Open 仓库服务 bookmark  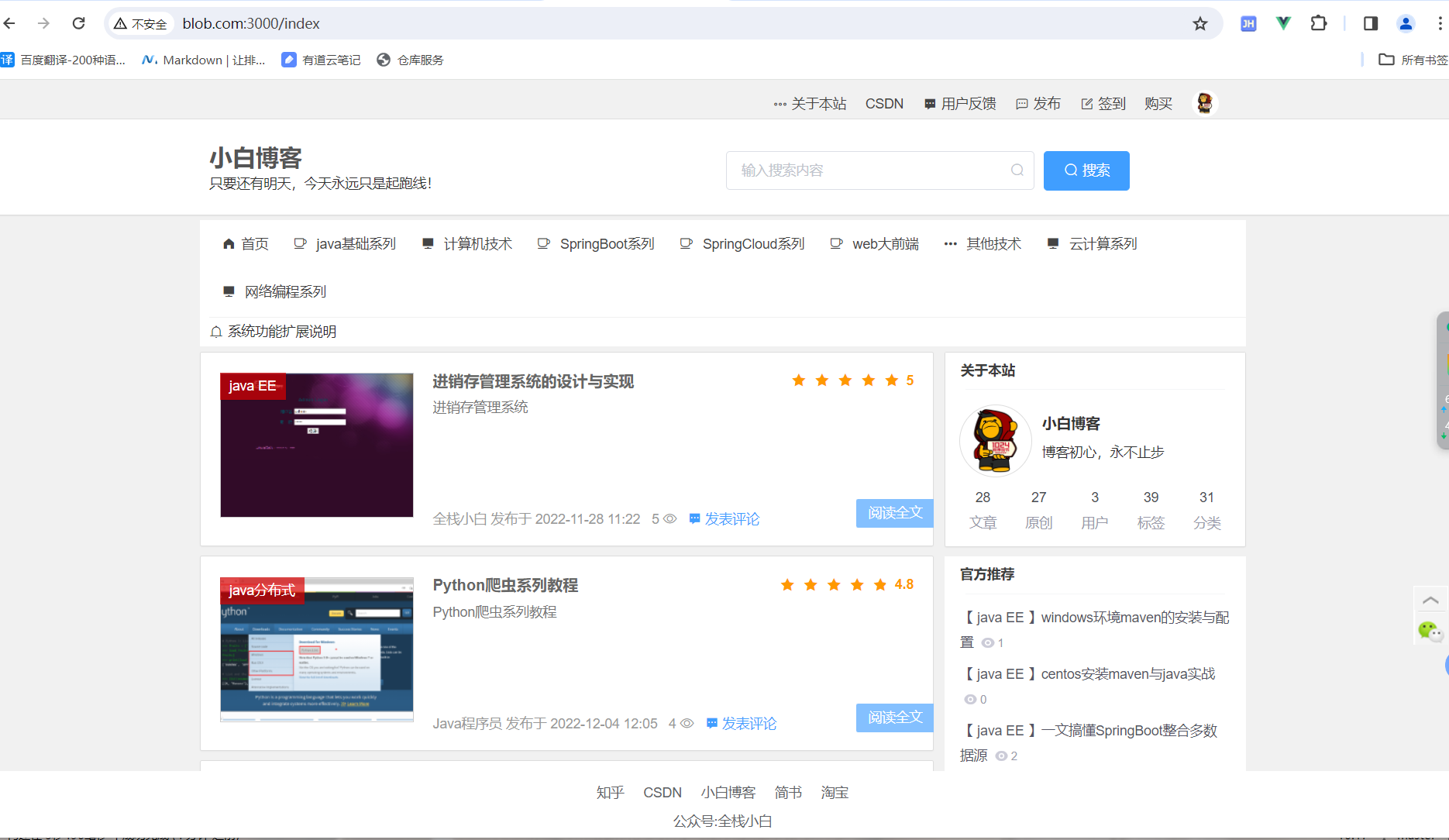410,60
